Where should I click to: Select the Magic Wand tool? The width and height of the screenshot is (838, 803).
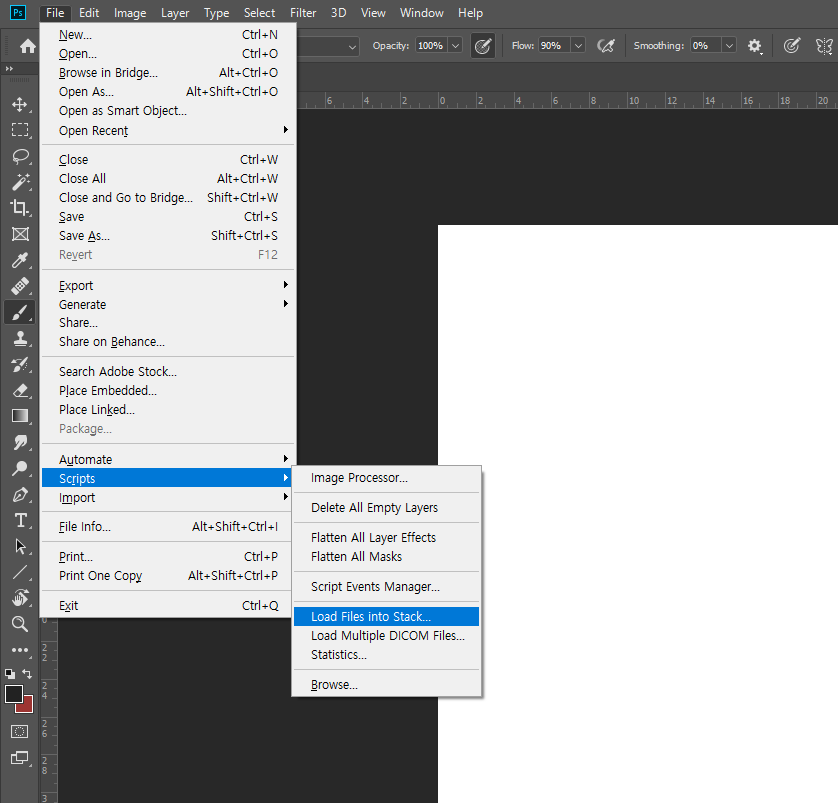tap(20, 182)
